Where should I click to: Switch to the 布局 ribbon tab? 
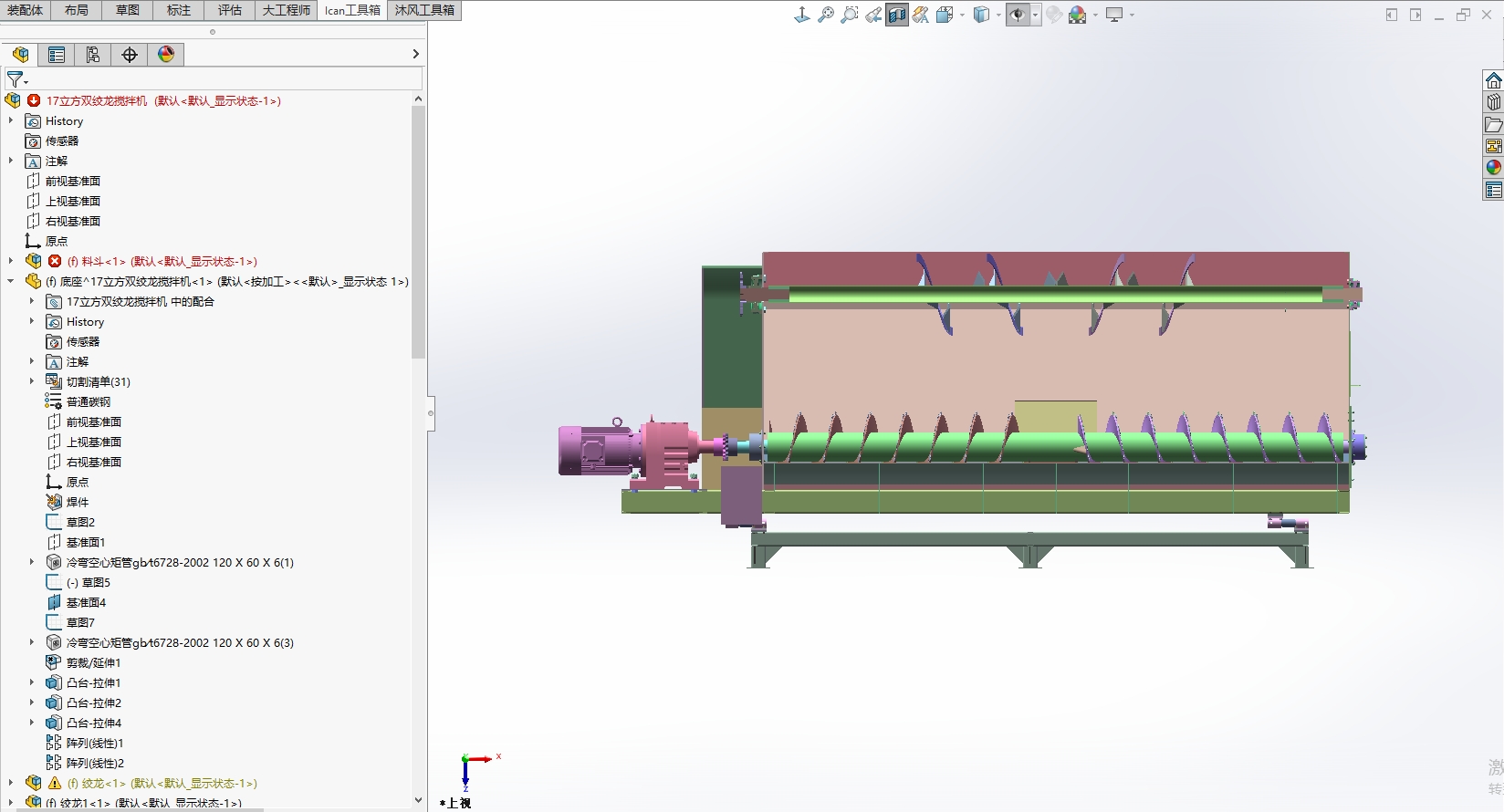tap(77, 10)
